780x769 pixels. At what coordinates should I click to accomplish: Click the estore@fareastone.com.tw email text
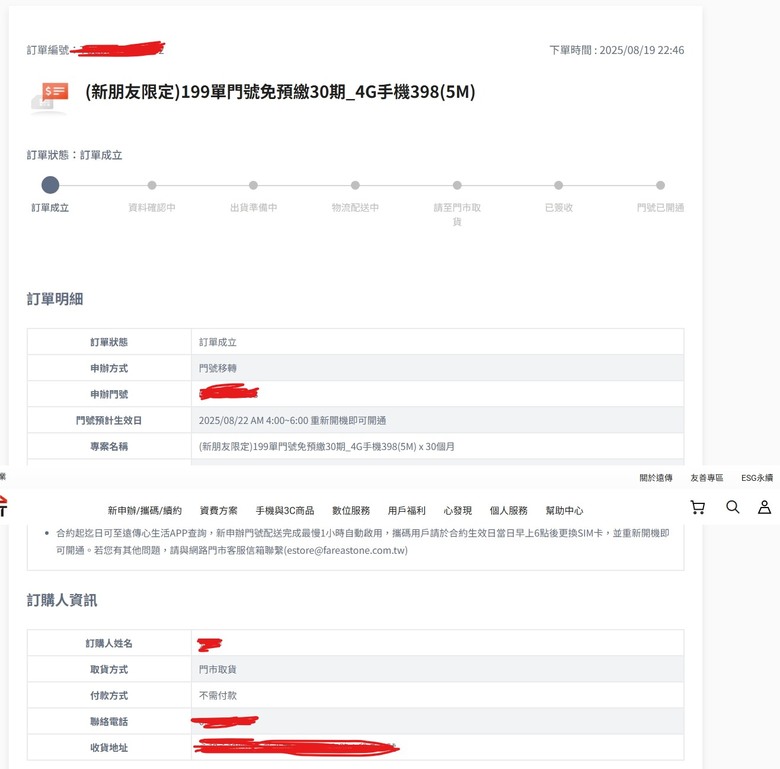click(346, 550)
